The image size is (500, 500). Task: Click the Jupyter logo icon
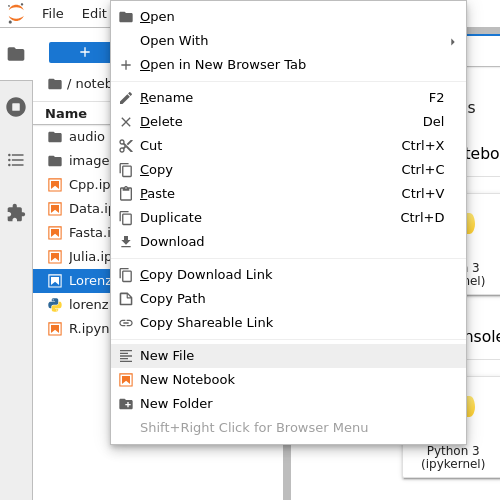(16, 13)
